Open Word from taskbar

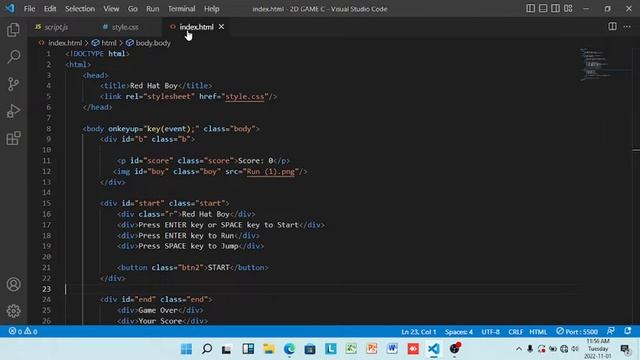click(x=392, y=349)
